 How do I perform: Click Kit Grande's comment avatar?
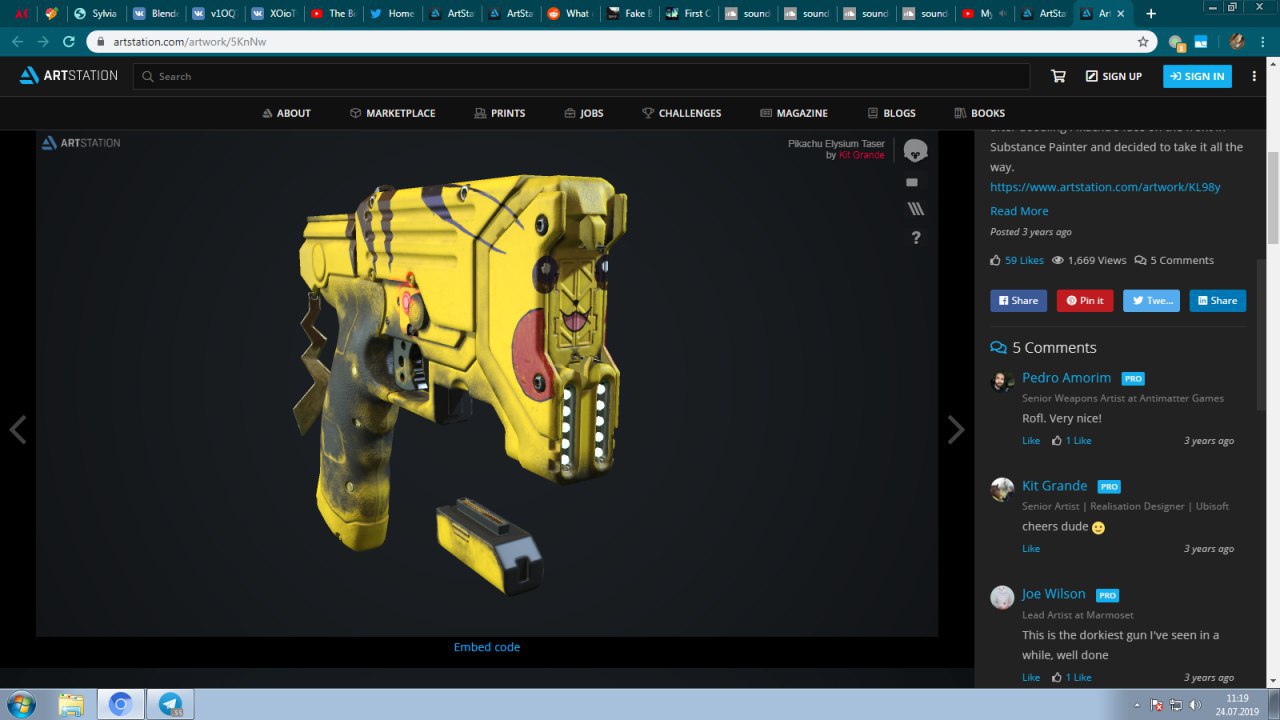[1002, 490]
